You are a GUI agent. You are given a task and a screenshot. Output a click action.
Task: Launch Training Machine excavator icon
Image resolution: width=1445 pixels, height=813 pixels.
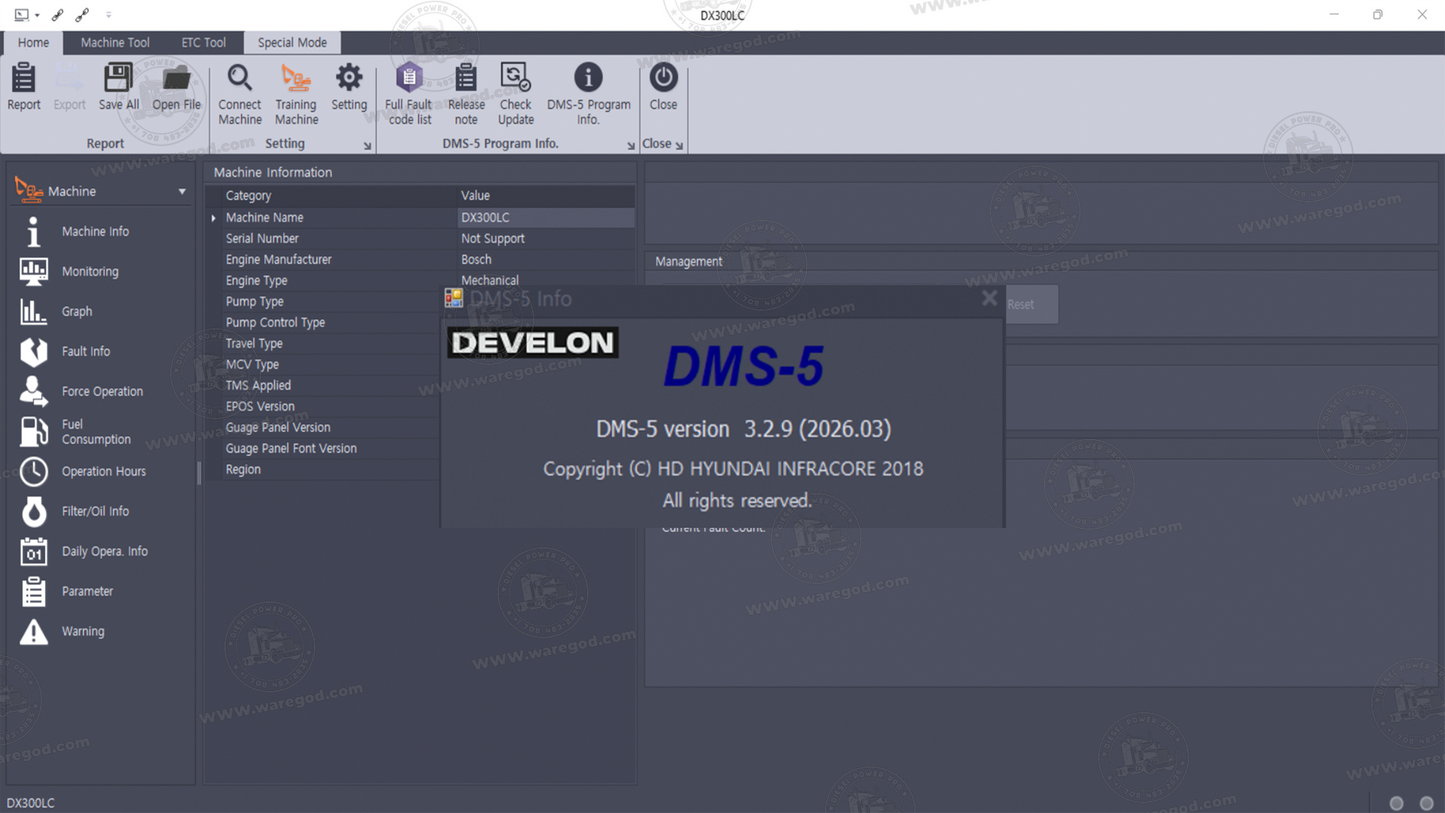pos(296,94)
